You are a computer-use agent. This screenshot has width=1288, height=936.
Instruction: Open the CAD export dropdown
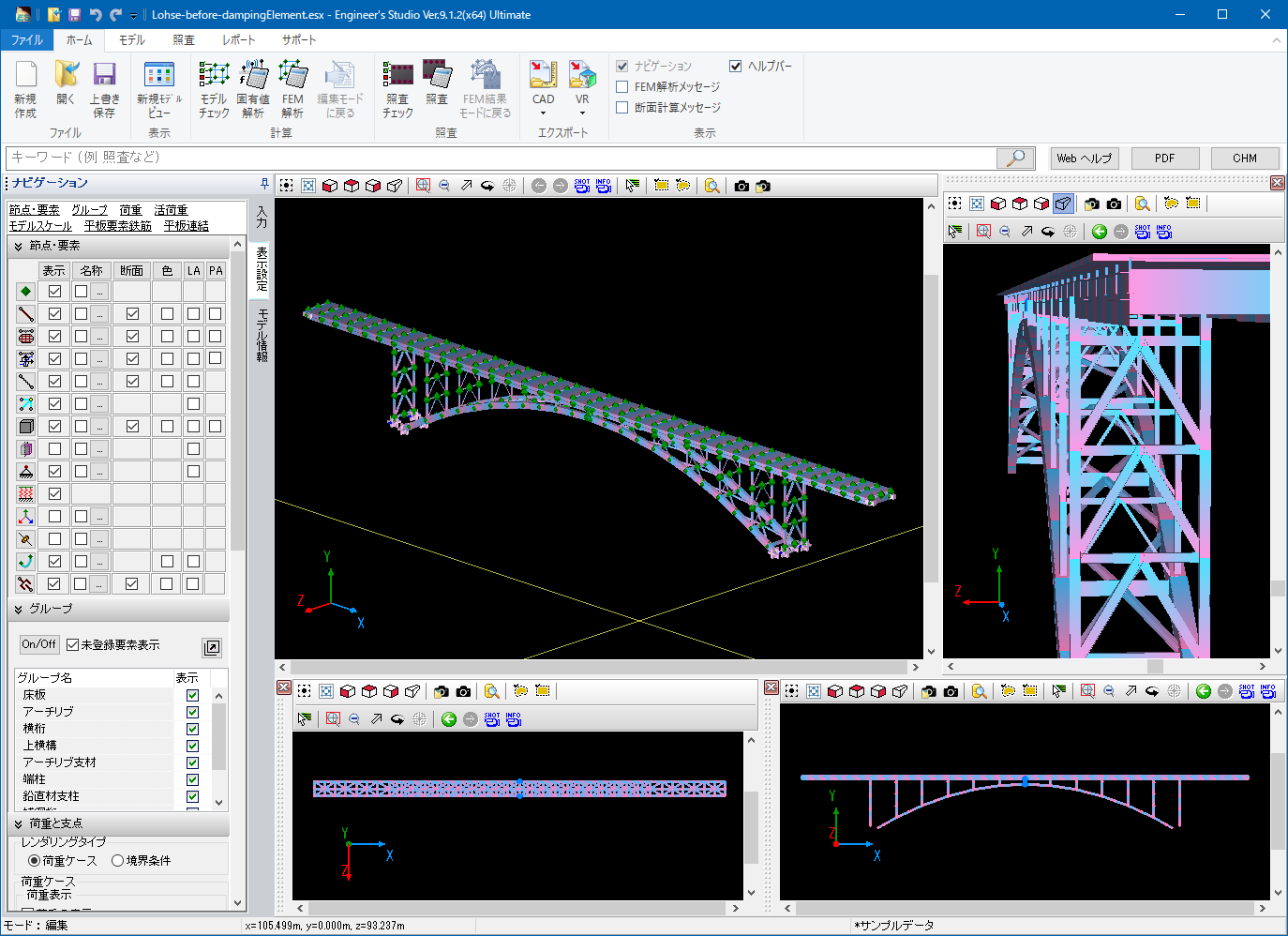tap(543, 113)
